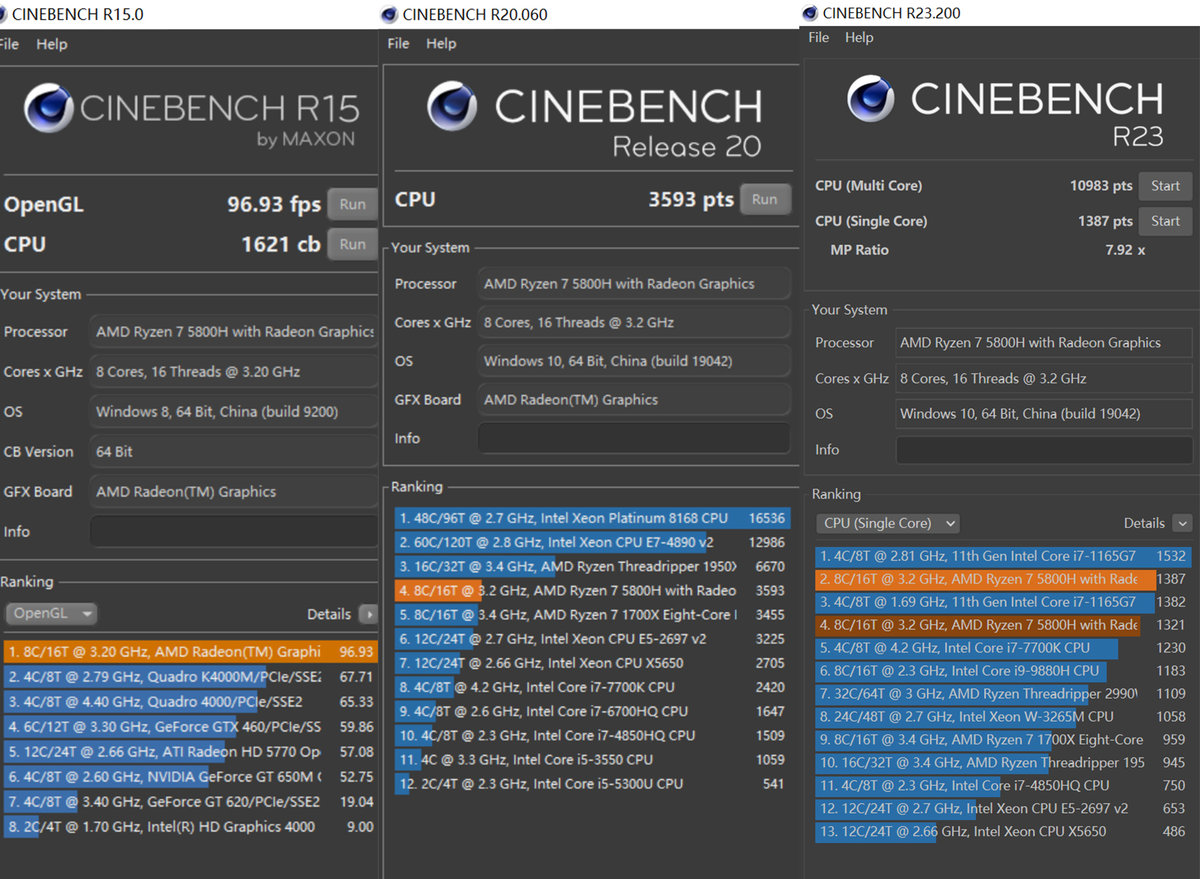1200x879 pixels.
Task: Click the Cinebench R23 sphere logo
Action: click(x=870, y=98)
